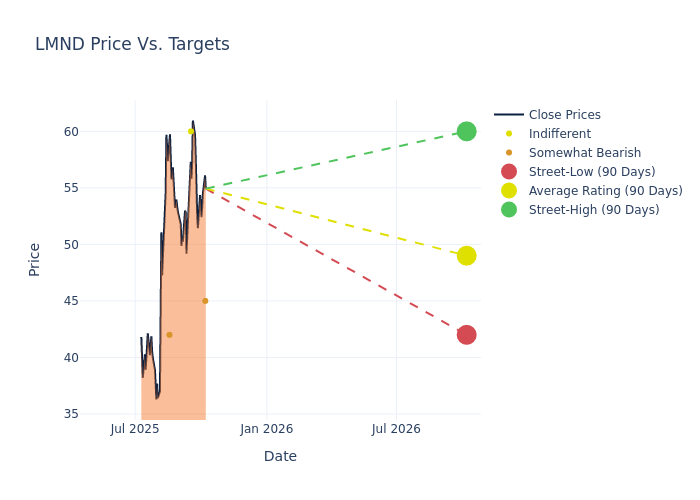Toggle Indifferent legend entry

tap(559, 134)
